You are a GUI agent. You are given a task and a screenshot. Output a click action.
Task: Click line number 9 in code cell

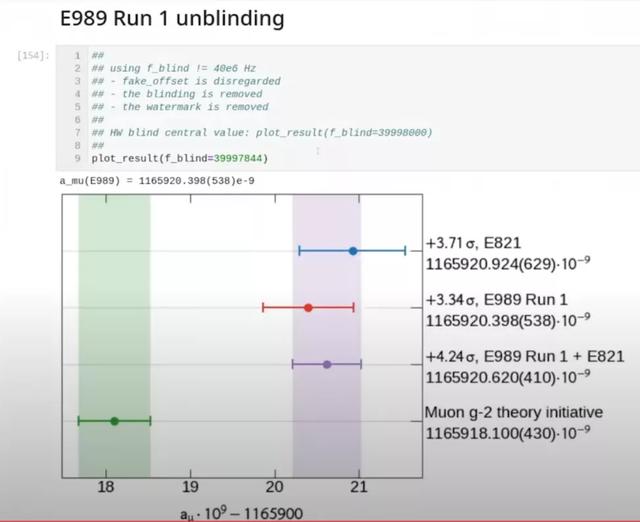pos(78,158)
